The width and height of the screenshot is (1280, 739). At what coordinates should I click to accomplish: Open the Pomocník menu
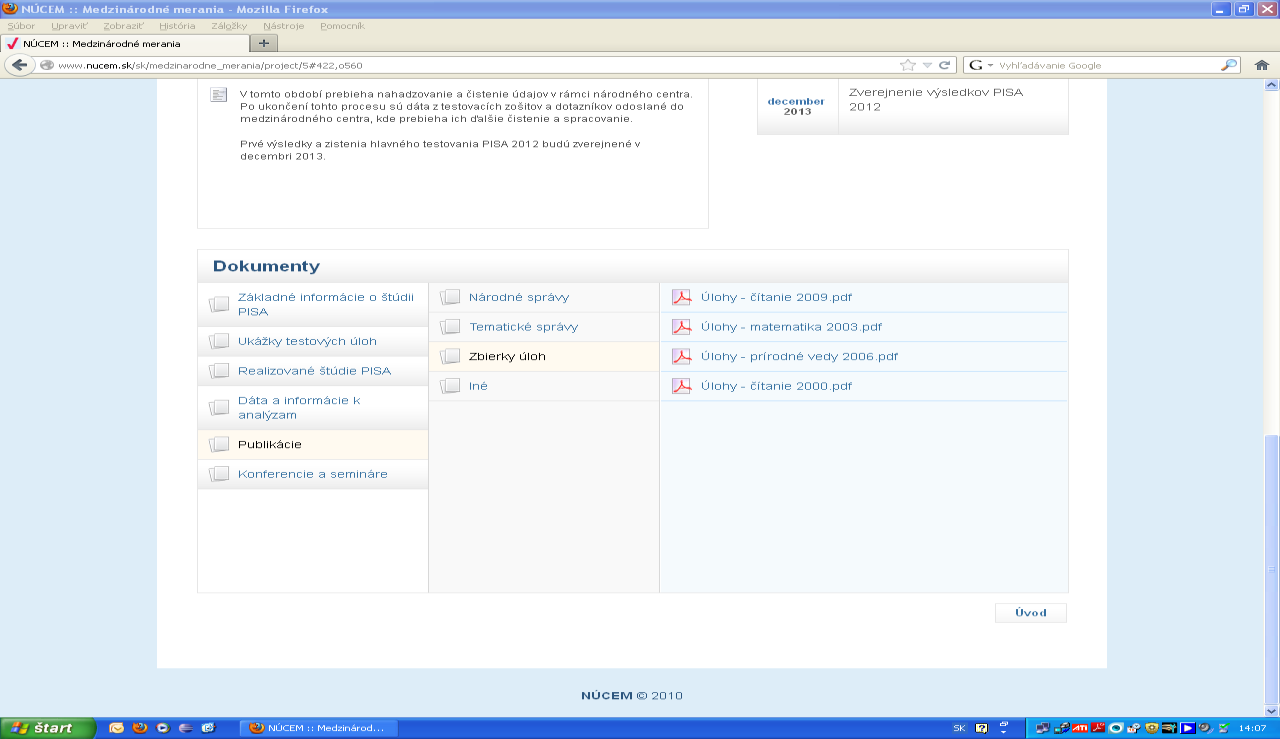tap(342, 25)
